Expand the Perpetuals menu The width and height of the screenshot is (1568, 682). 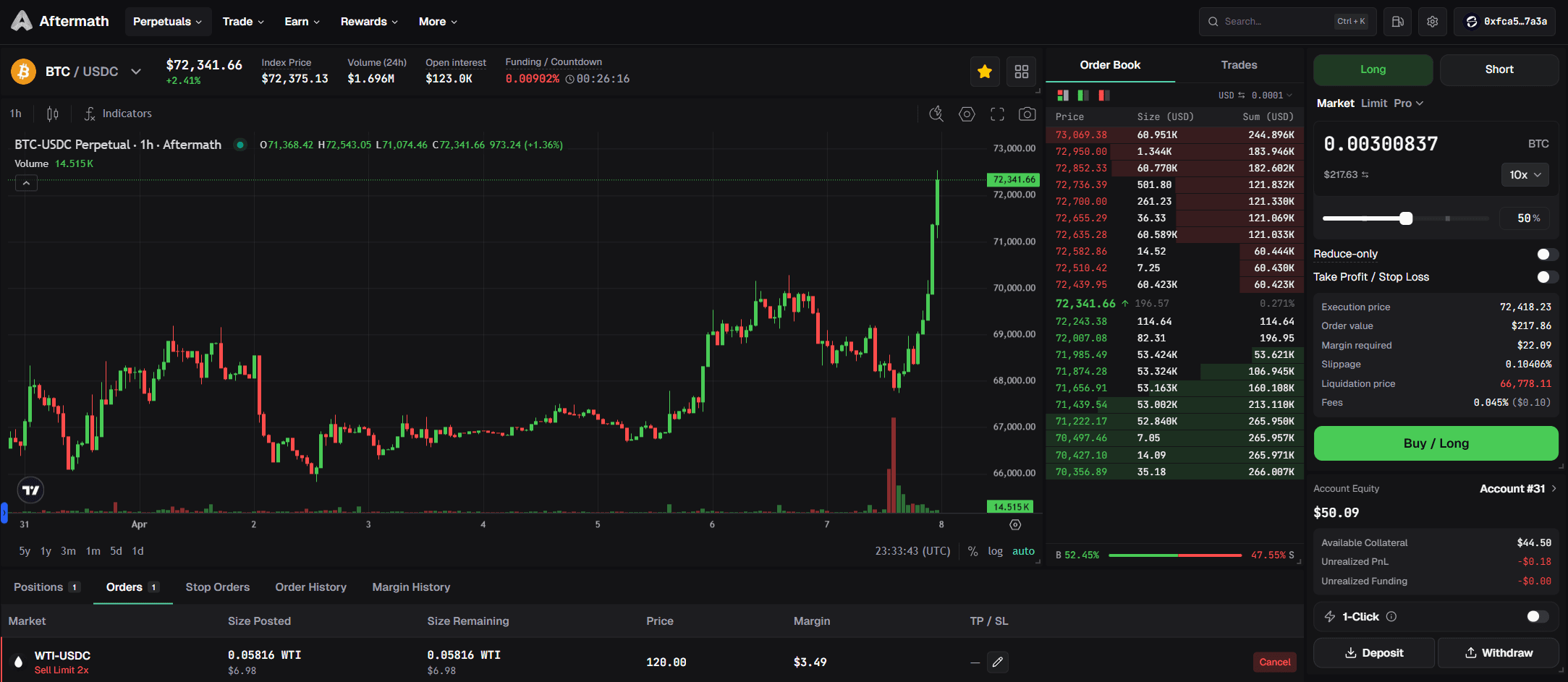tap(168, 21)
